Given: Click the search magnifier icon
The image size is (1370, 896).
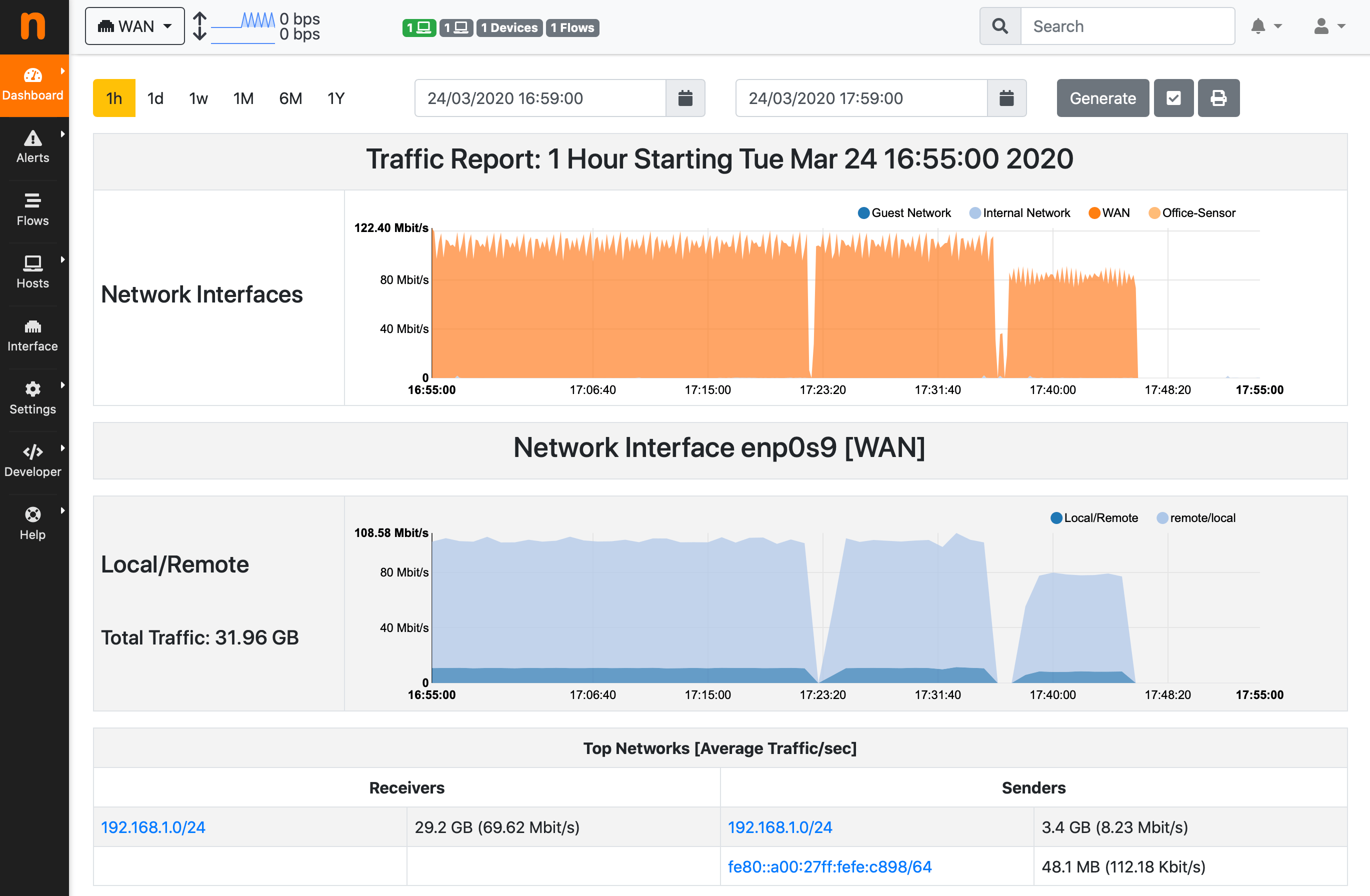Looking at the screenshot, I should (1000, 26).
